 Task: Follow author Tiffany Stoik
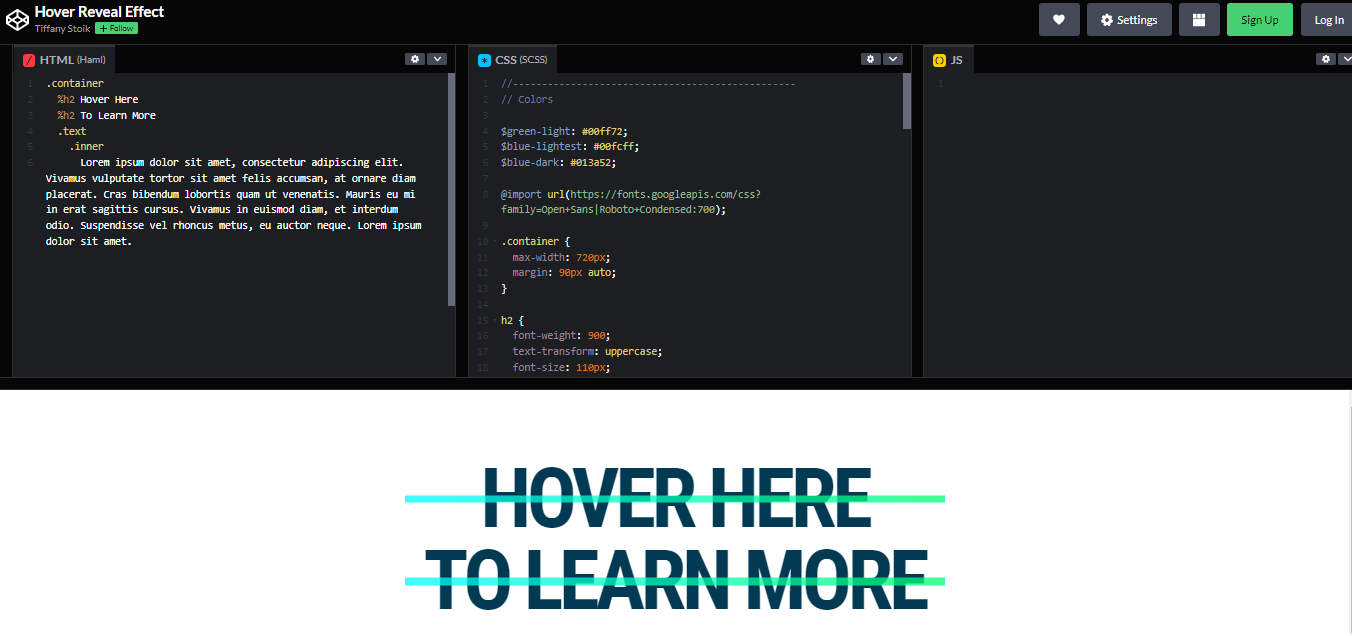coord(116,28)
